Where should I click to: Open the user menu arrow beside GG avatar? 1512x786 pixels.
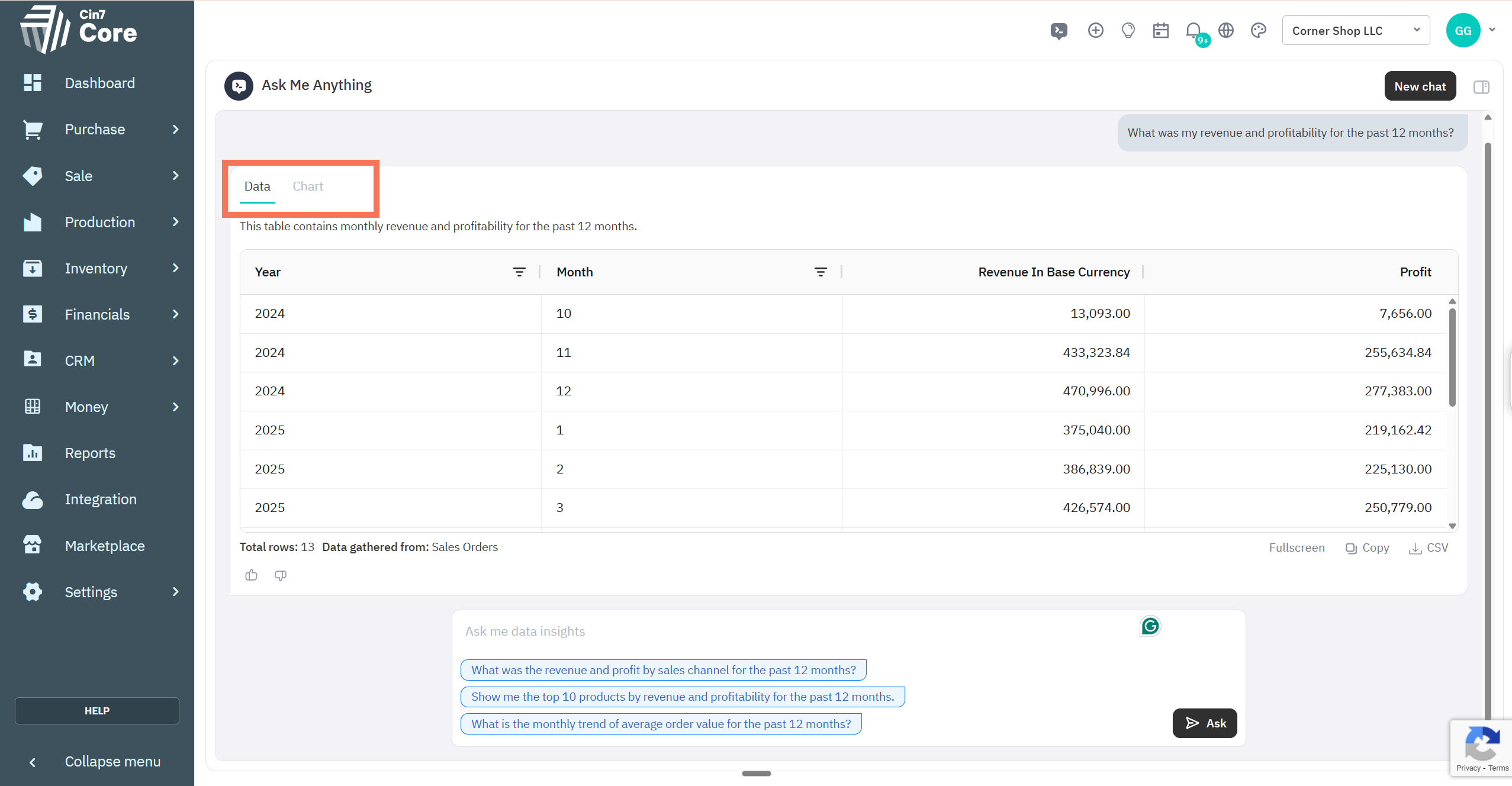click(x=1492, y=30)
